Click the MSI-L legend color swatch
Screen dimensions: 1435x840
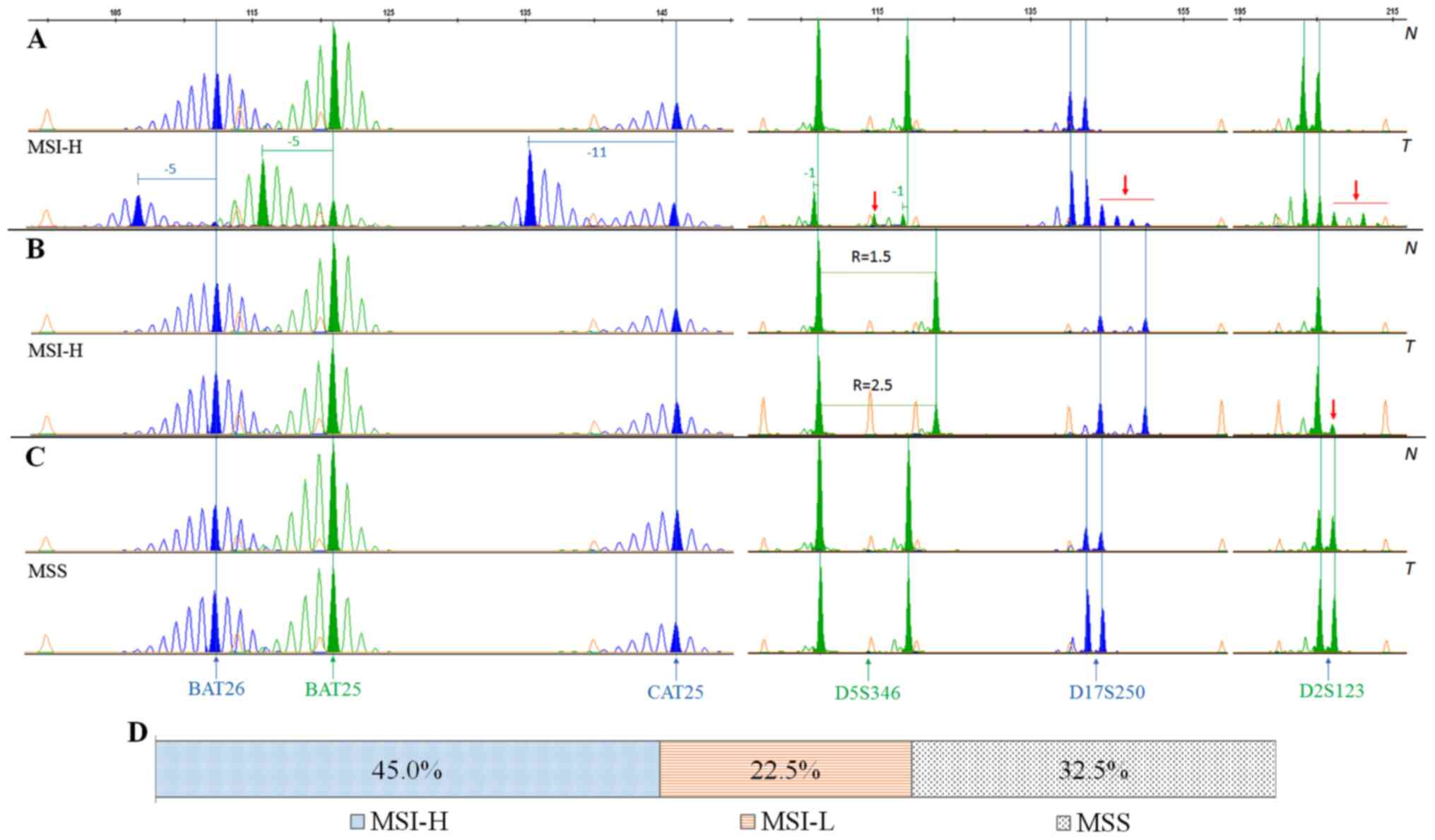[x=748, y=822]
